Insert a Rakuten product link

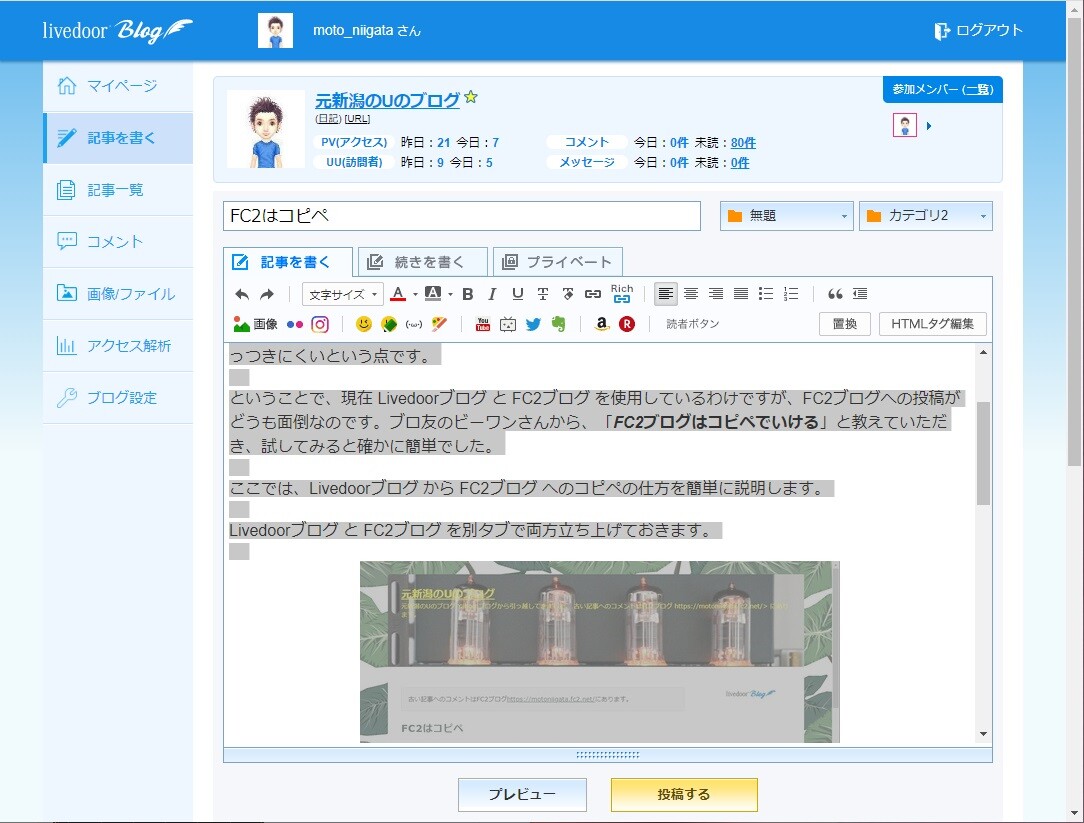click(627, 324)
